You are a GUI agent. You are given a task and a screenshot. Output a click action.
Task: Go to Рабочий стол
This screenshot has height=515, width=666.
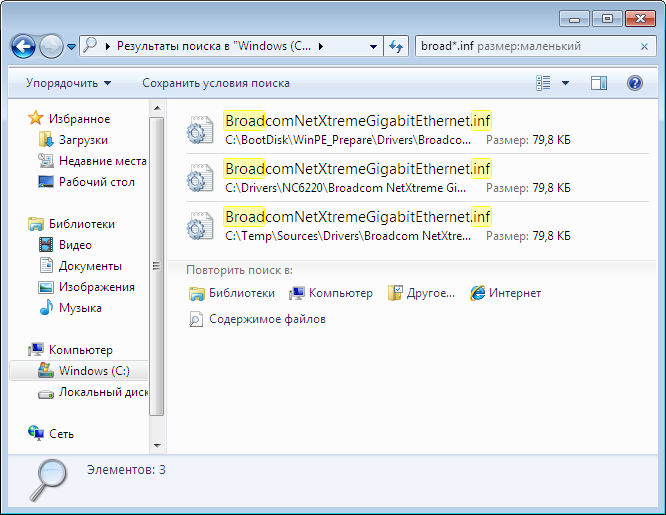(97, 182)
